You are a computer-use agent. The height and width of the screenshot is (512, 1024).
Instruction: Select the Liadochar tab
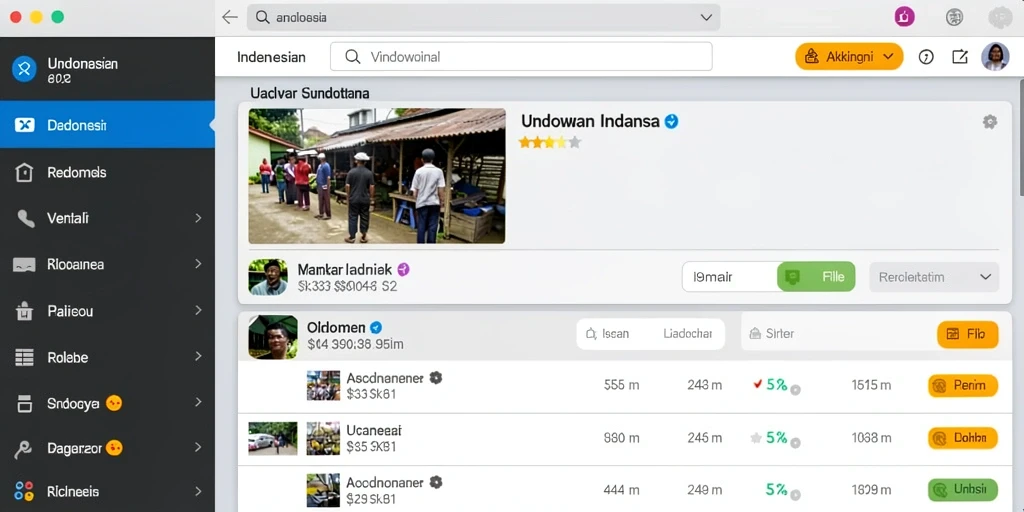tap(688, 334)
